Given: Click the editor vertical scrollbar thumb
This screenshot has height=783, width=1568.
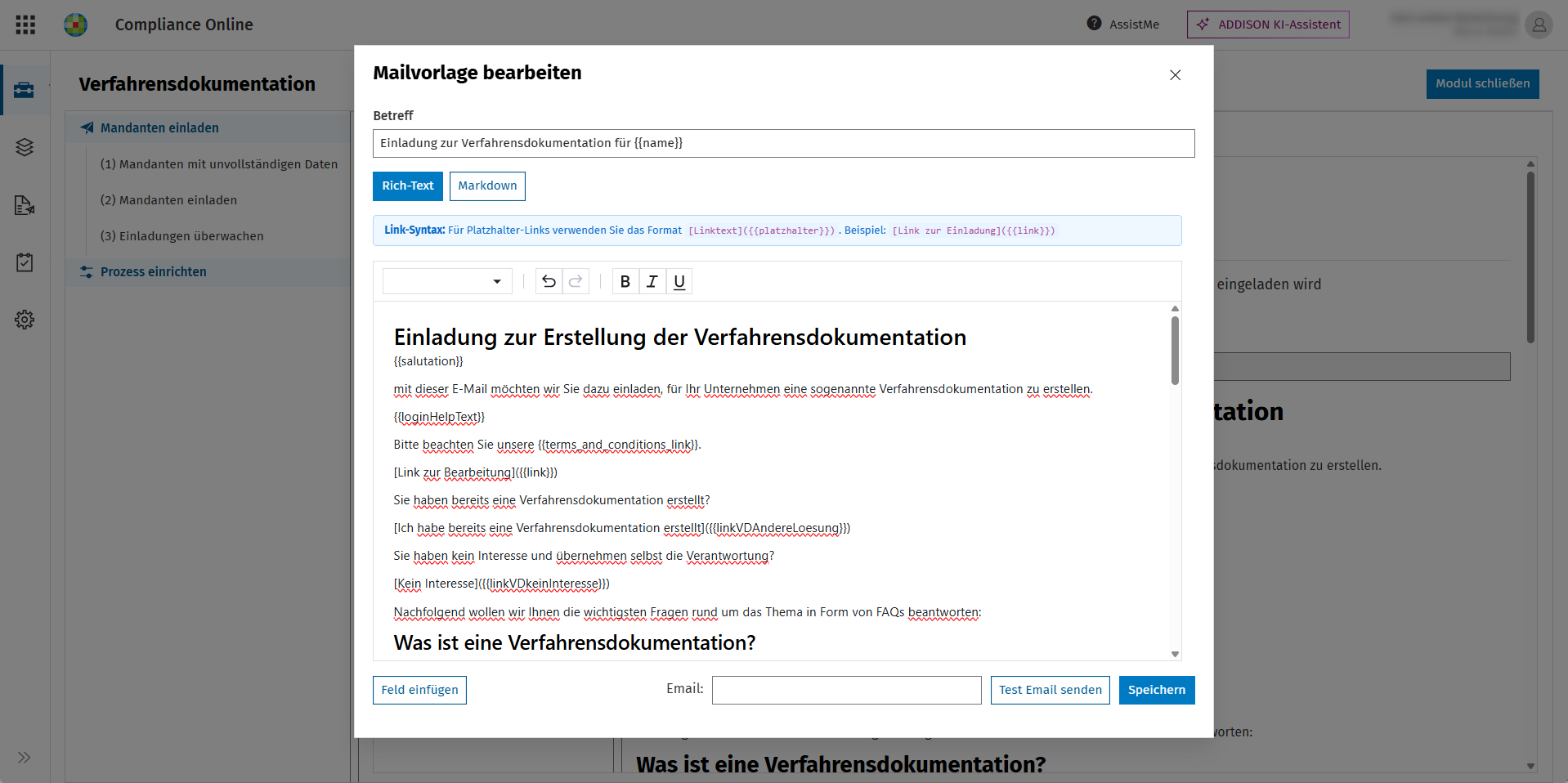Looking at the screenshot, I should coord(1175,350).
